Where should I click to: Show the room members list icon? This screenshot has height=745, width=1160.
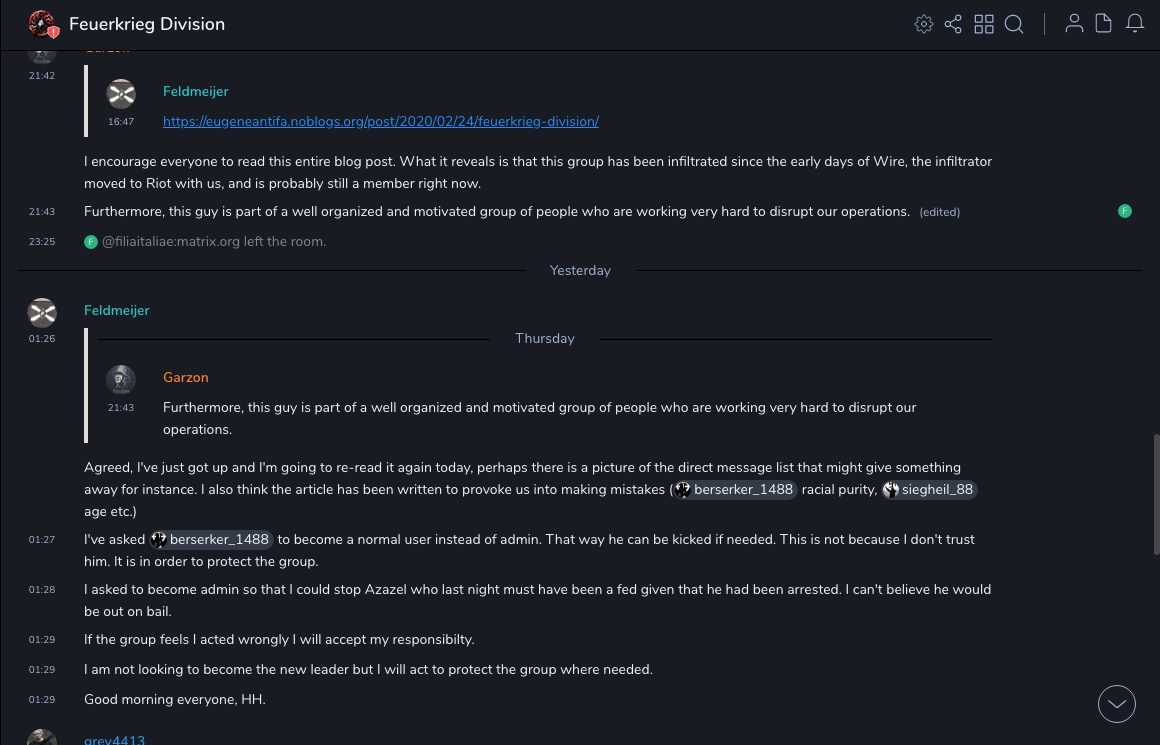pos(1074,24)
